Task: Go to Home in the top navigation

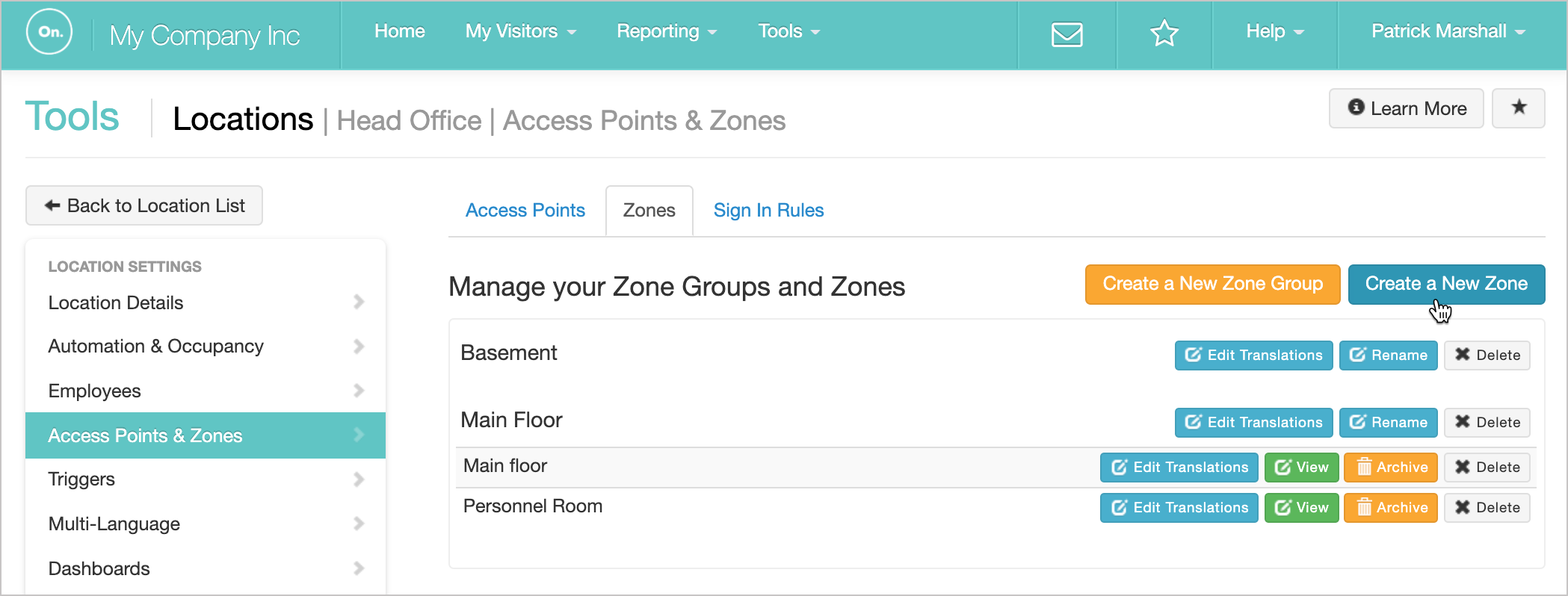Action: [x=399, y=31]
